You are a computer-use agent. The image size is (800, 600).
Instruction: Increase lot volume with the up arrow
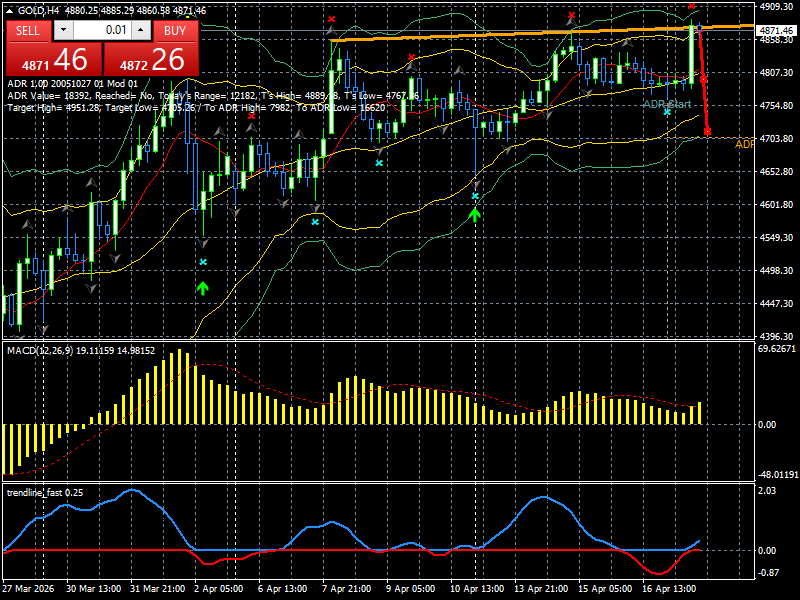click(x=141, y=30)
